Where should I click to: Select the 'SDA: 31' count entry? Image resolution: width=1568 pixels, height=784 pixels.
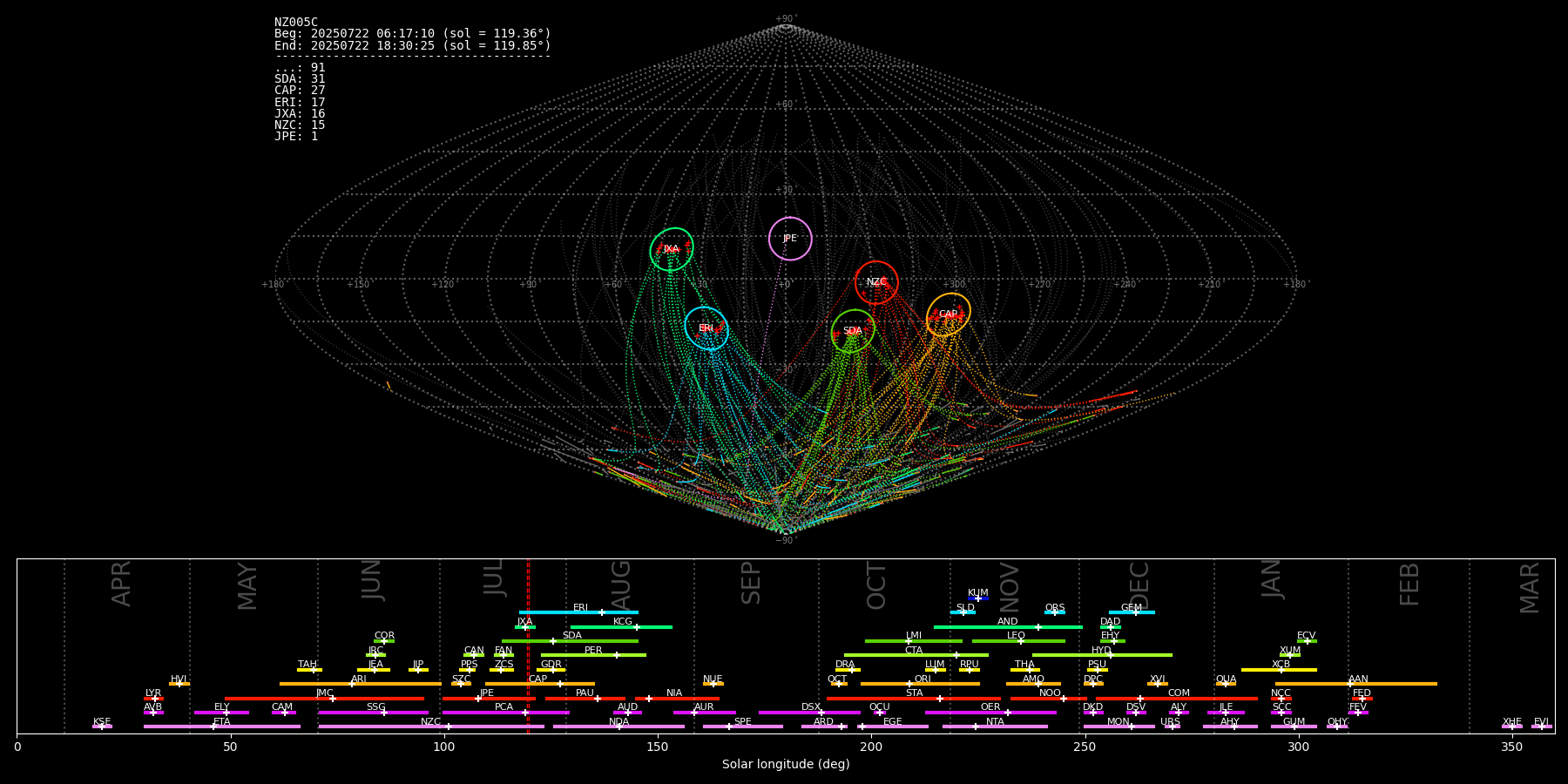point(300,79)
